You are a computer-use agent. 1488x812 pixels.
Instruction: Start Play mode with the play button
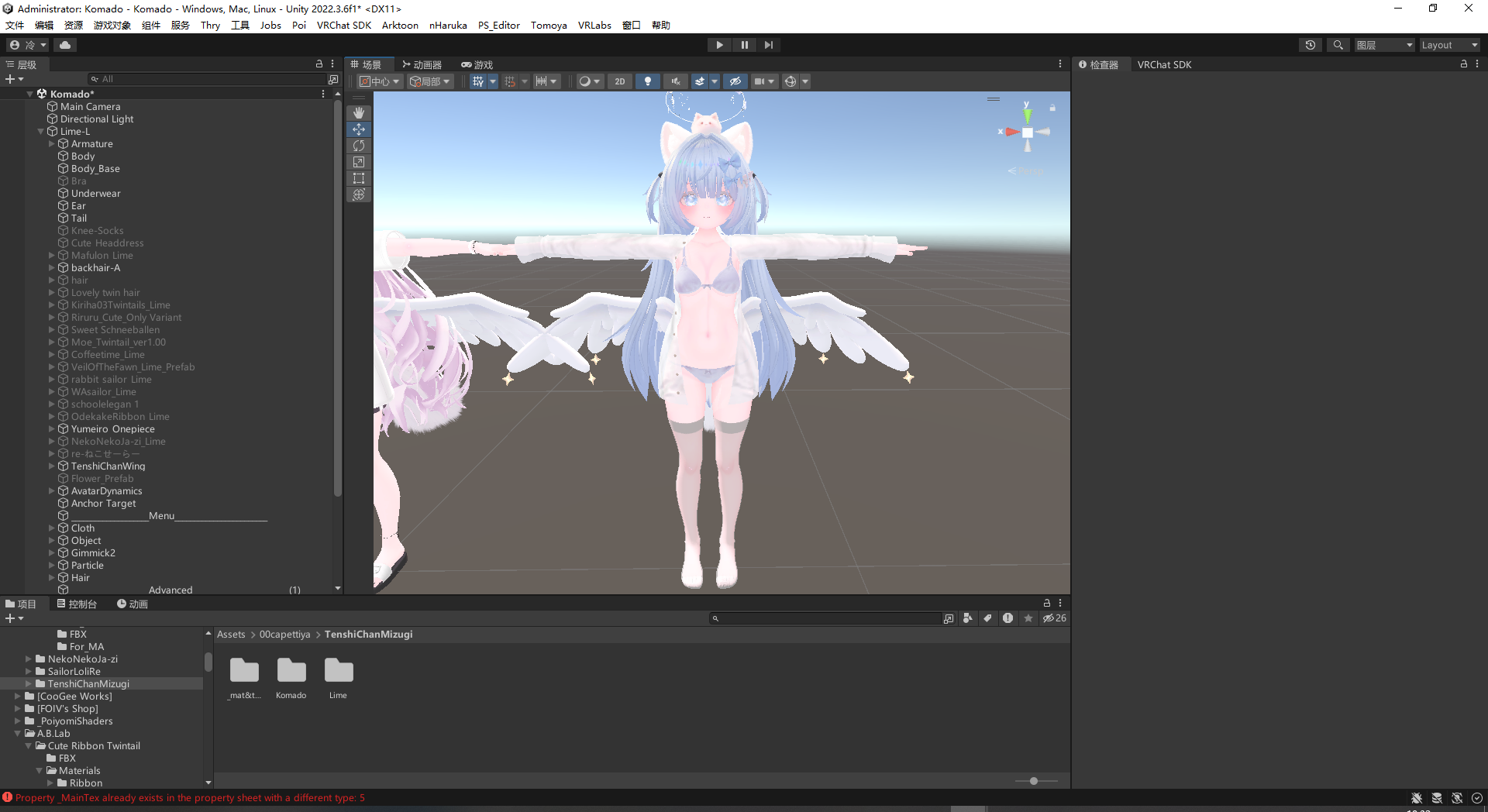pyautogui.click(x=719, y=45)
